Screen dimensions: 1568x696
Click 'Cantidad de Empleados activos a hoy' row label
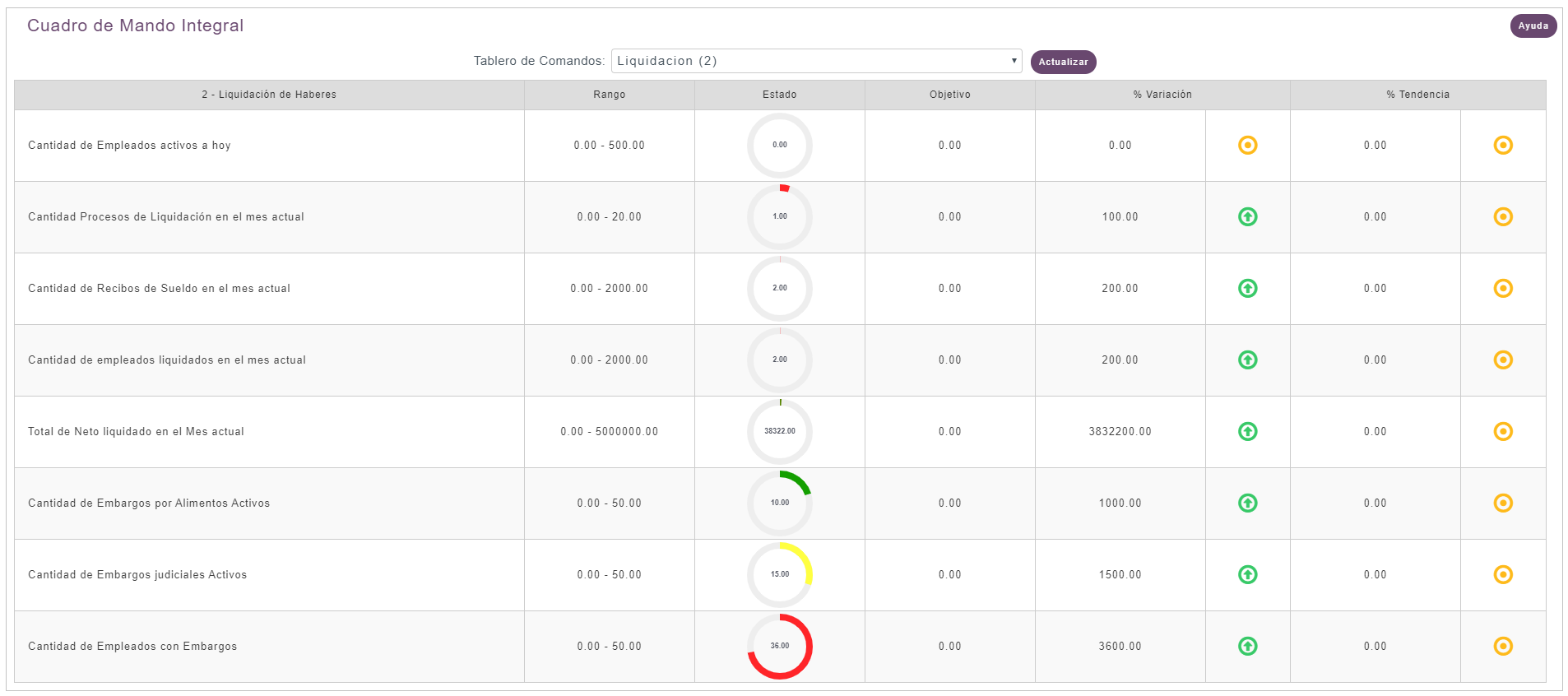(x=129, y=146)
